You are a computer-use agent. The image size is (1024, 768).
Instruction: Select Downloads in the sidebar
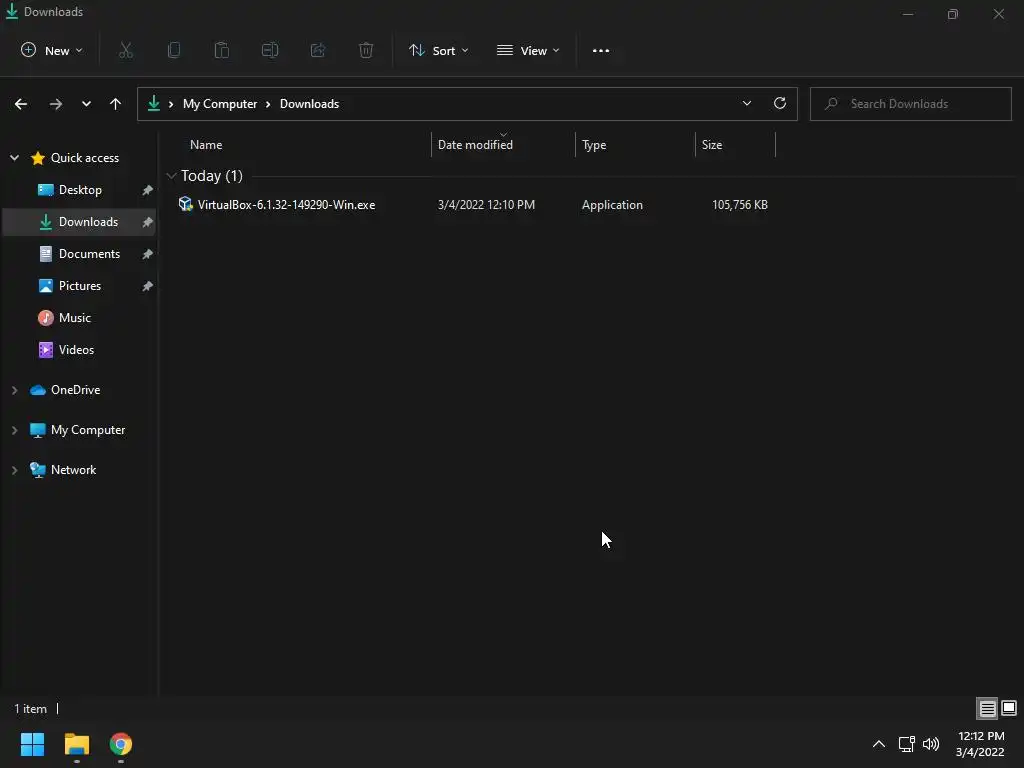pos(79,222)
